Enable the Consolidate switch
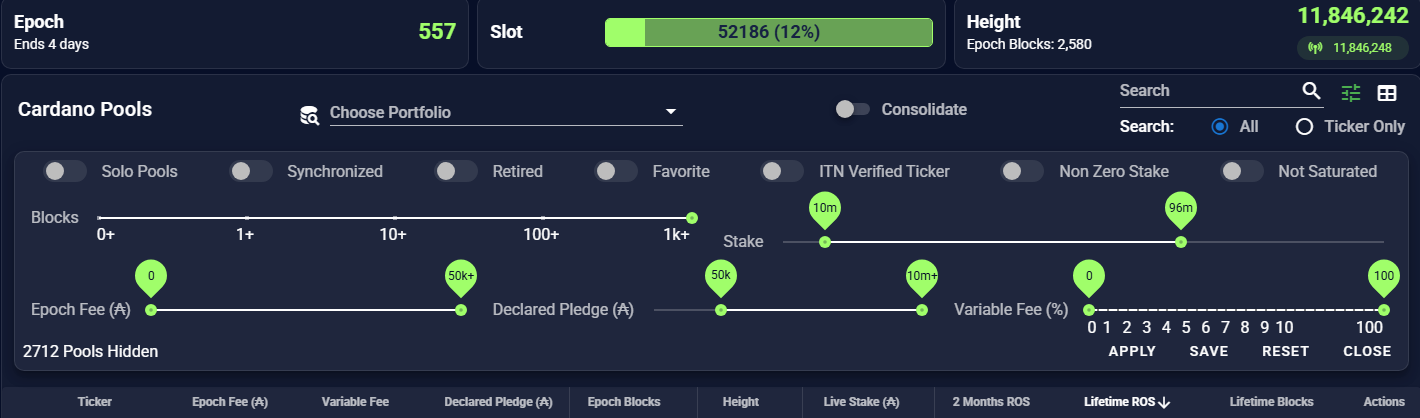Image resolution: width=1420 pixels, height=418 pixels. (x=853, y=109)
